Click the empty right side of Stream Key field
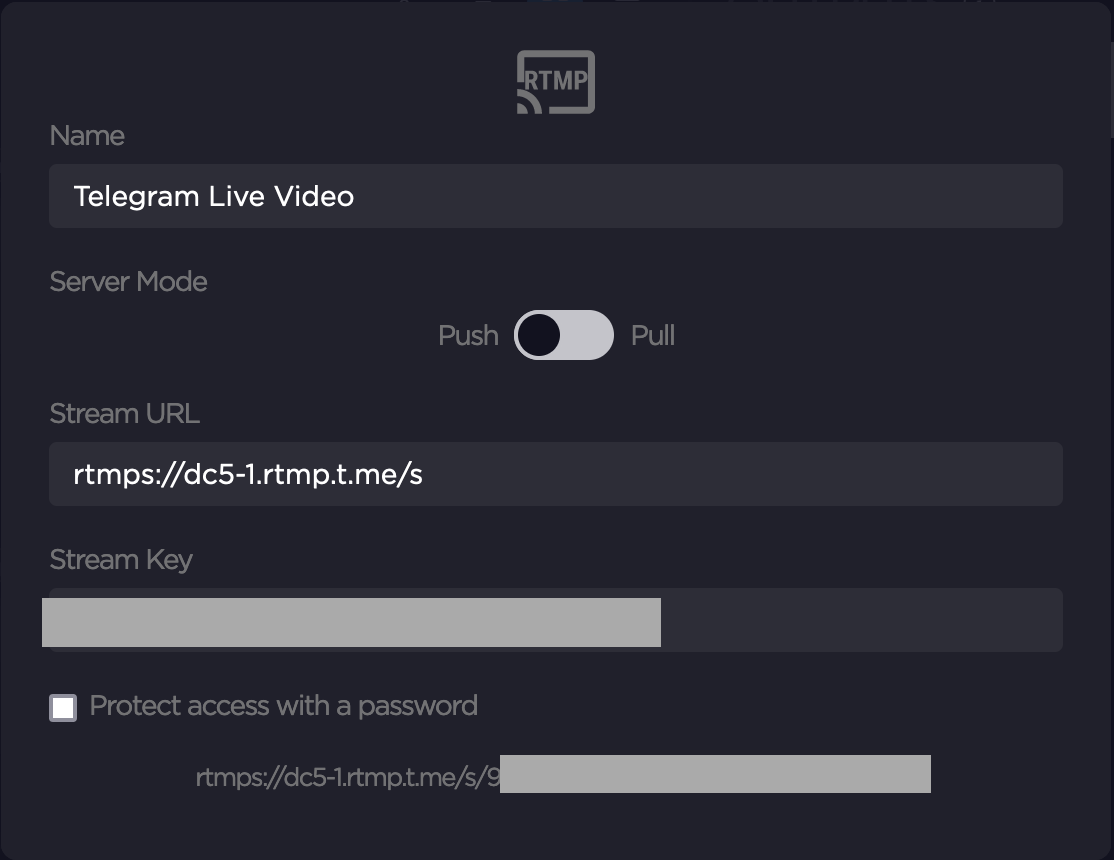This screenshot has width=1114, height=860. 860,621
